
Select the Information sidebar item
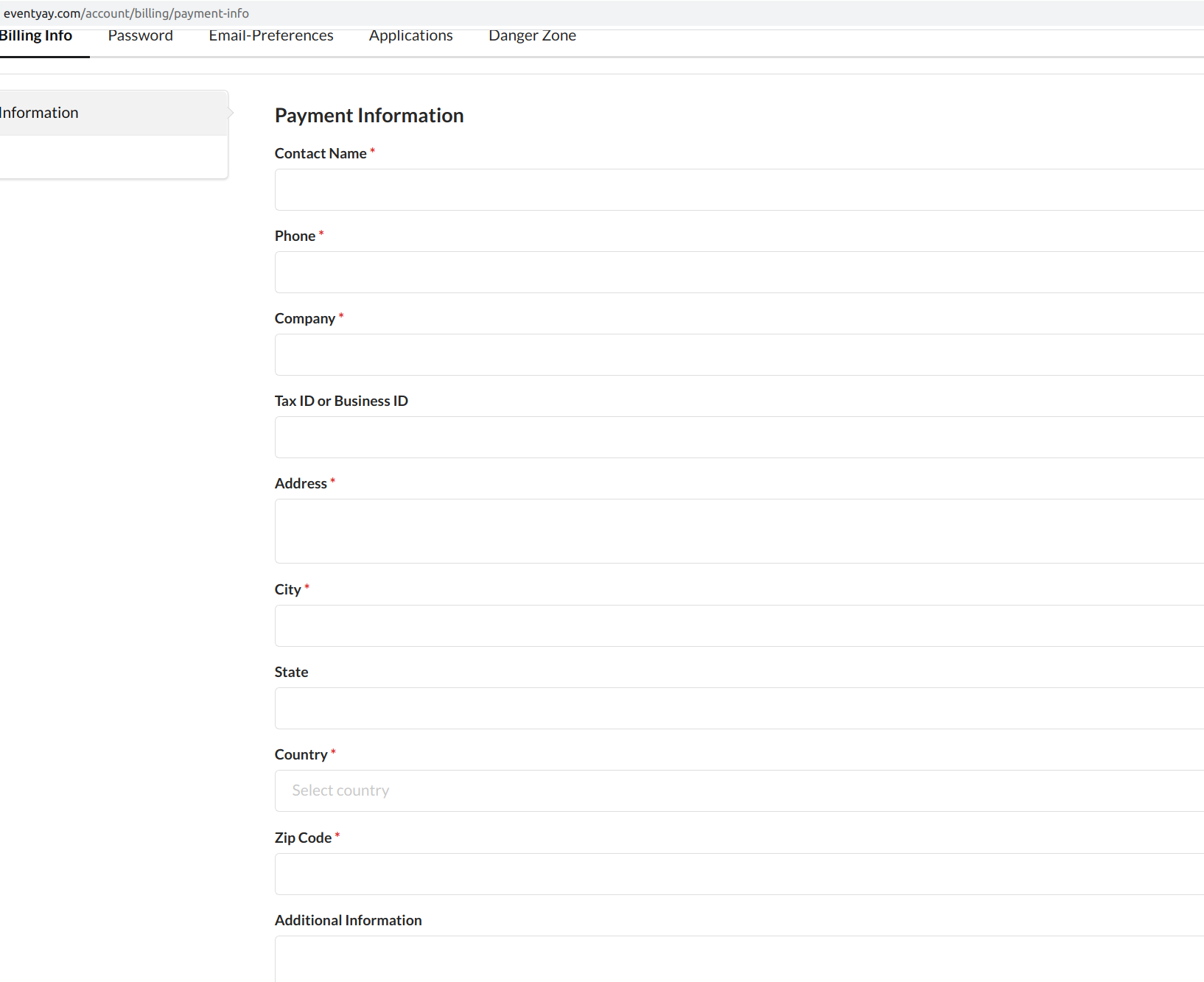(x=113, y=113)
